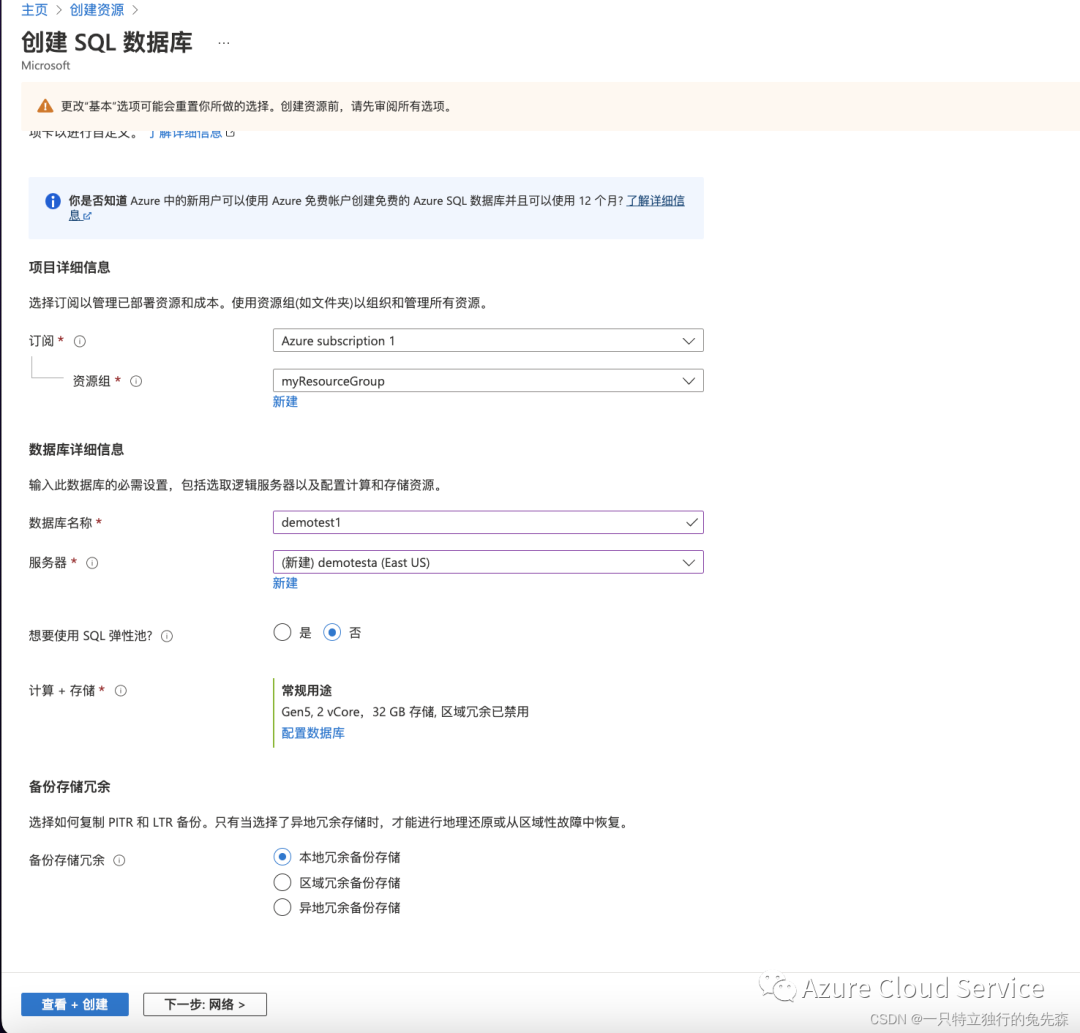Screen dimensions: 1080x1033
Task: Click the 数据库详细信息 heading
Action: point(76,450)
